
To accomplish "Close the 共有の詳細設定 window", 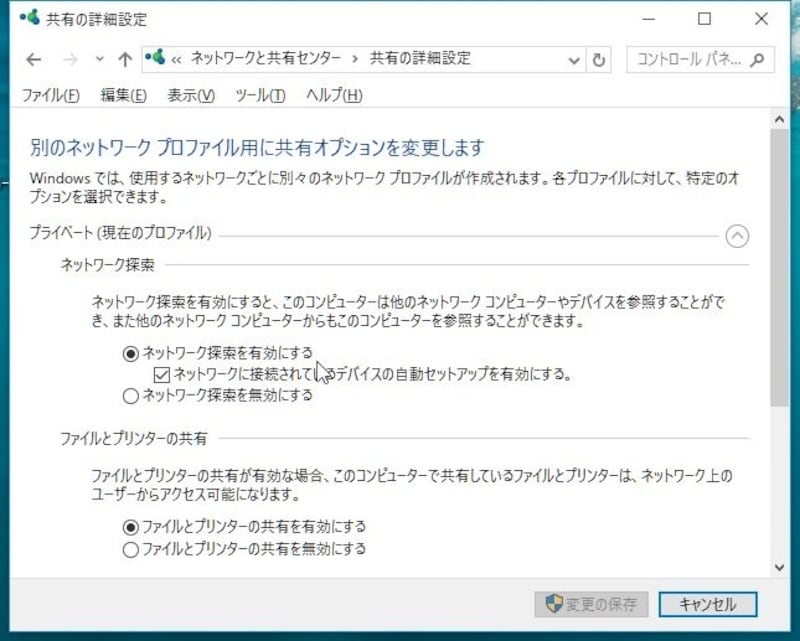I will (761, 19).
